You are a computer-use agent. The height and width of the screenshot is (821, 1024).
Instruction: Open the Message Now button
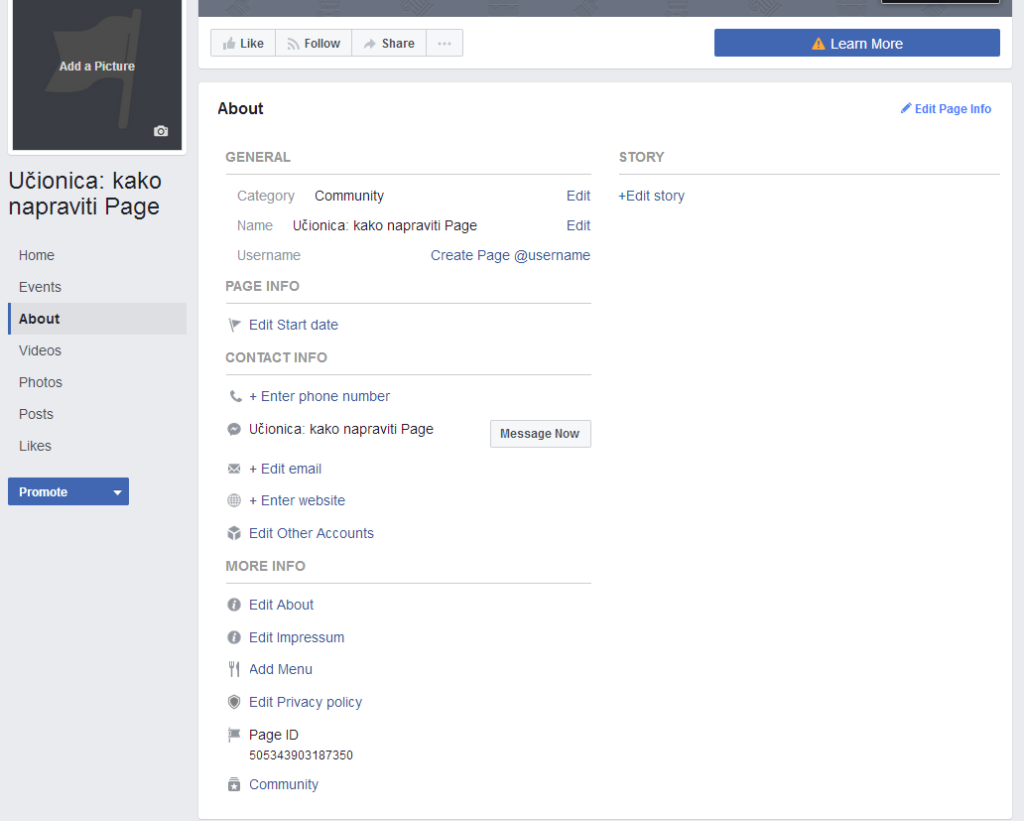540,434
